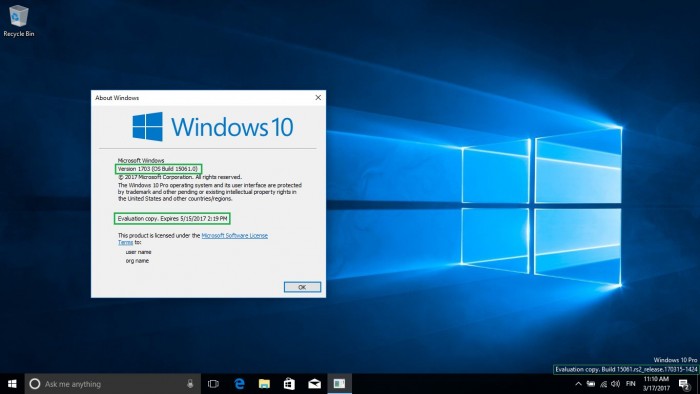Open the Store app from taskbar
The image size is (700, 394).
pyautogui.click(x=289, y=384)
